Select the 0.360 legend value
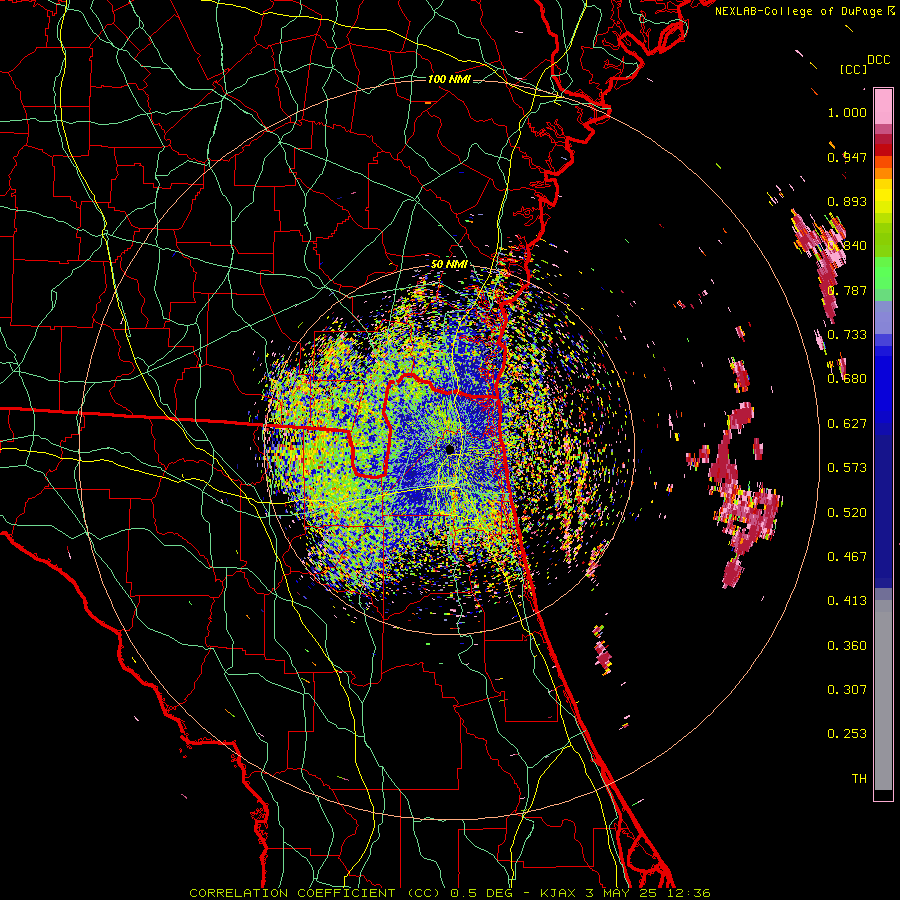The height and width of the screenshot is (900, 900). click(x=847, y=646)
